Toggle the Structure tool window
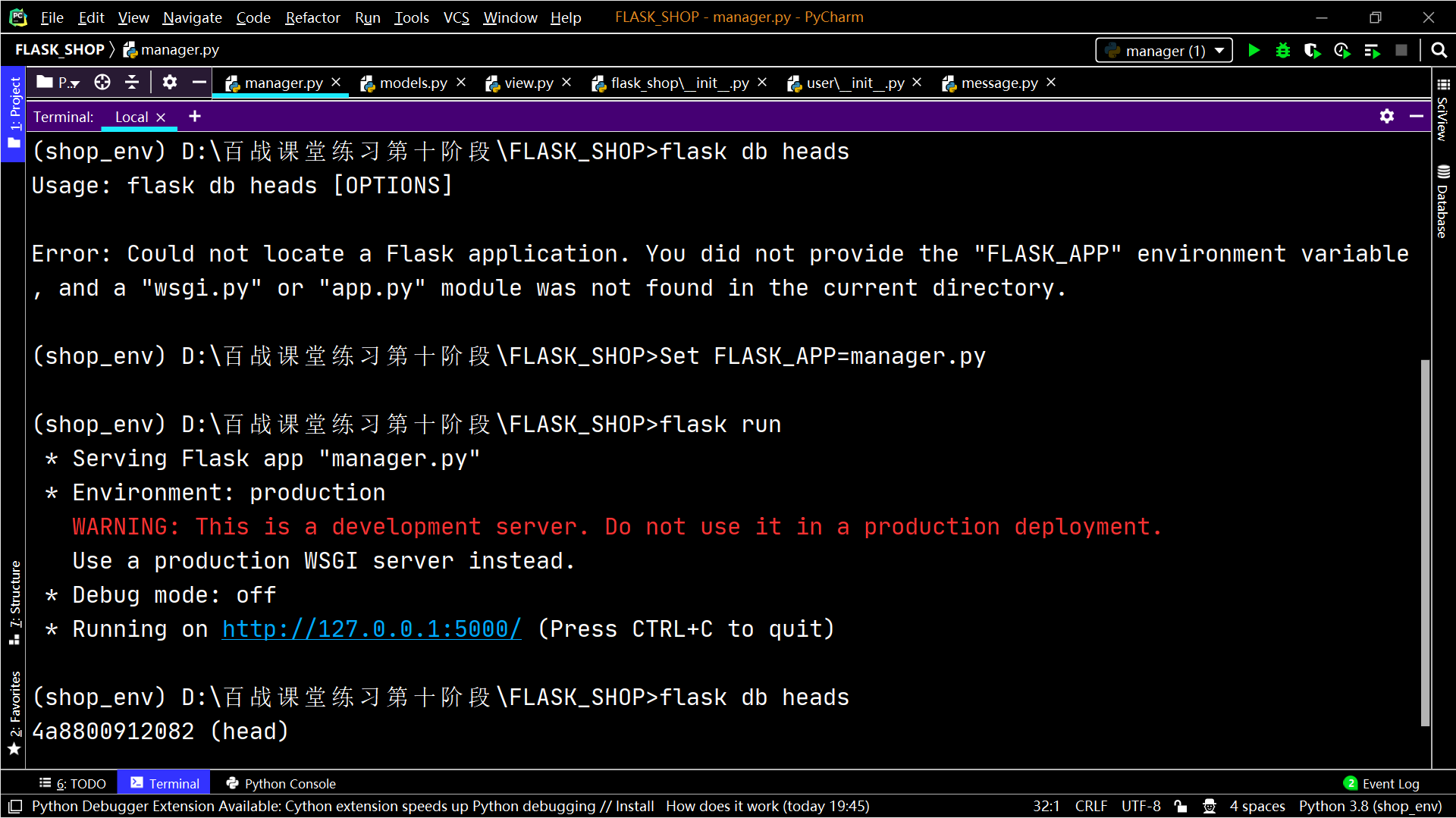 point(14,603)
